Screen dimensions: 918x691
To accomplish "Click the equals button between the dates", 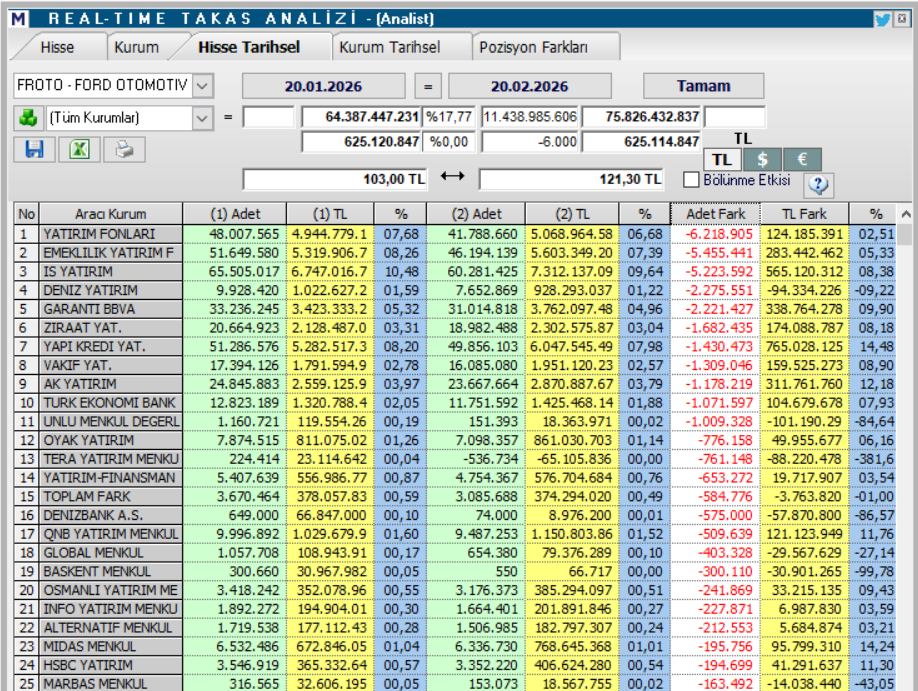I will pos(427,86).
